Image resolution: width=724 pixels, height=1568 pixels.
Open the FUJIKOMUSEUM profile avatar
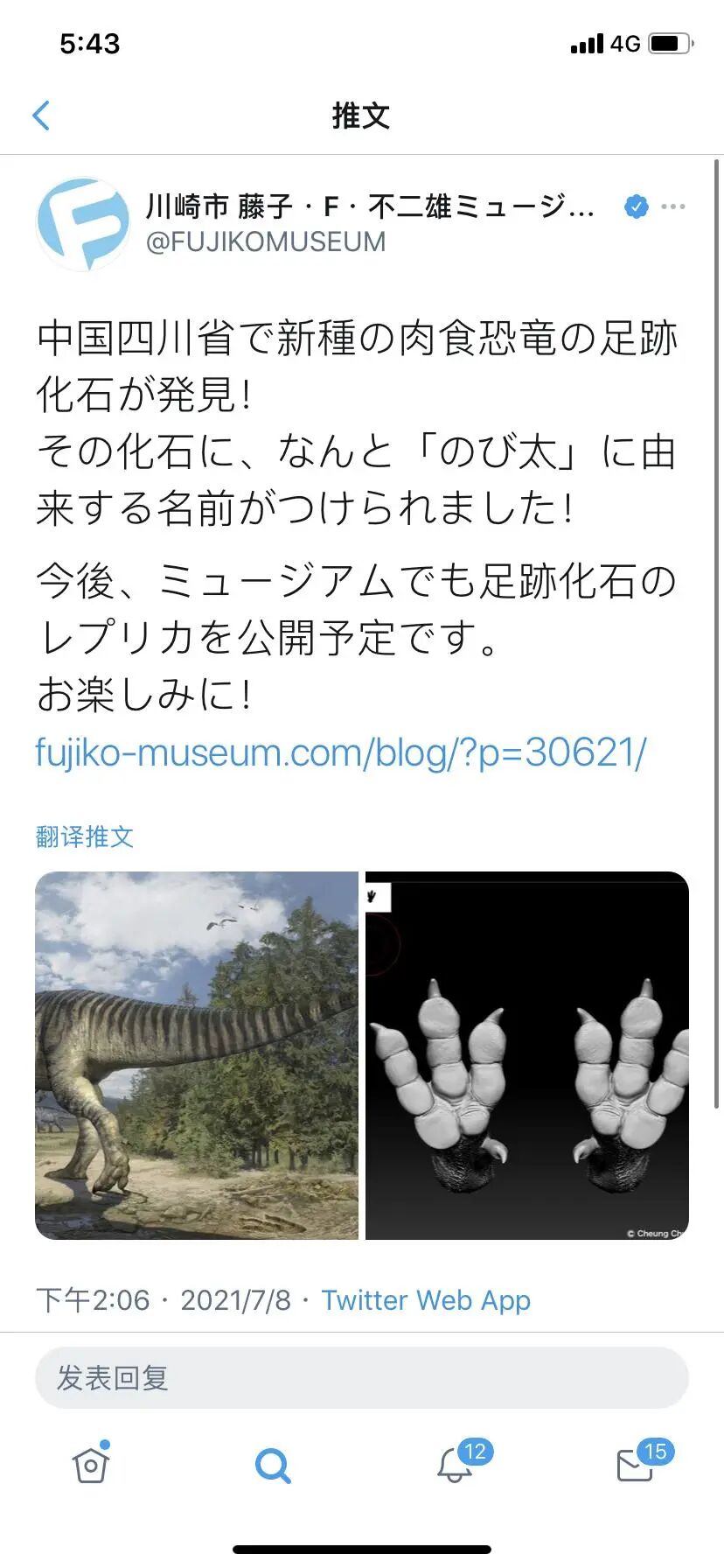pos(83,224)
